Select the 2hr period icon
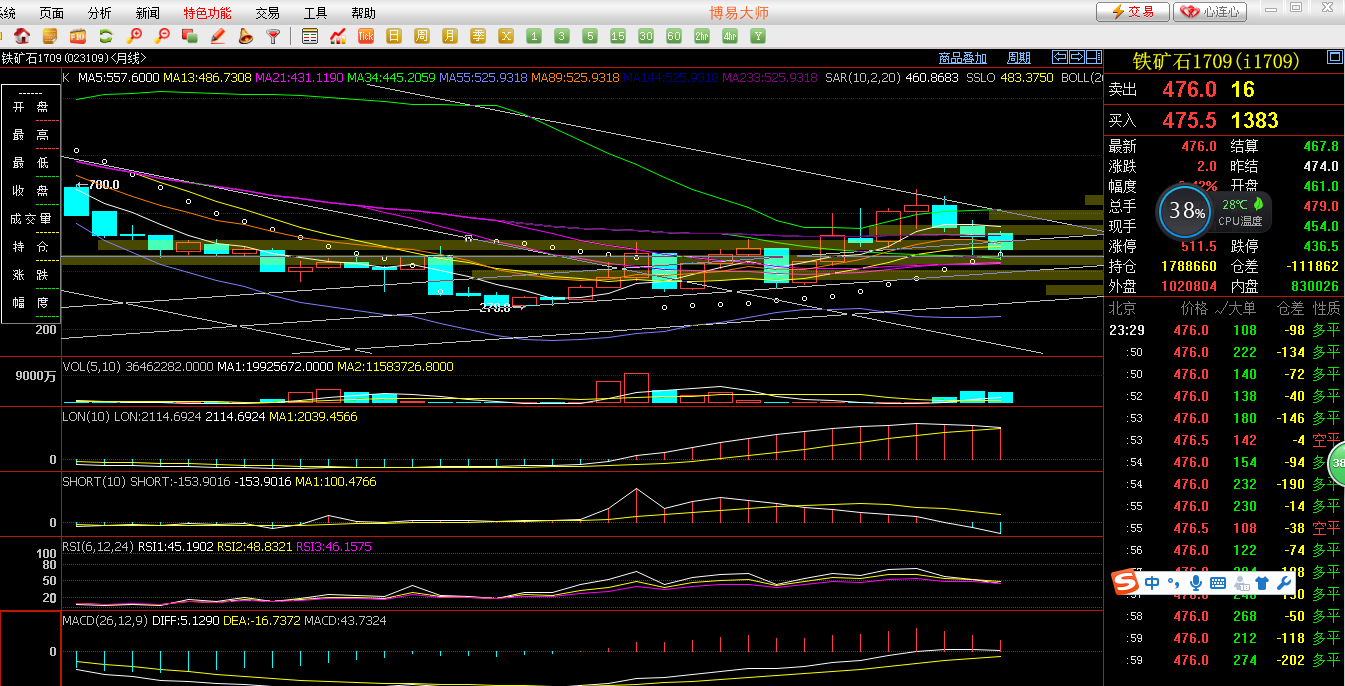Screen dimensions: 1345x686 (702, 36)
